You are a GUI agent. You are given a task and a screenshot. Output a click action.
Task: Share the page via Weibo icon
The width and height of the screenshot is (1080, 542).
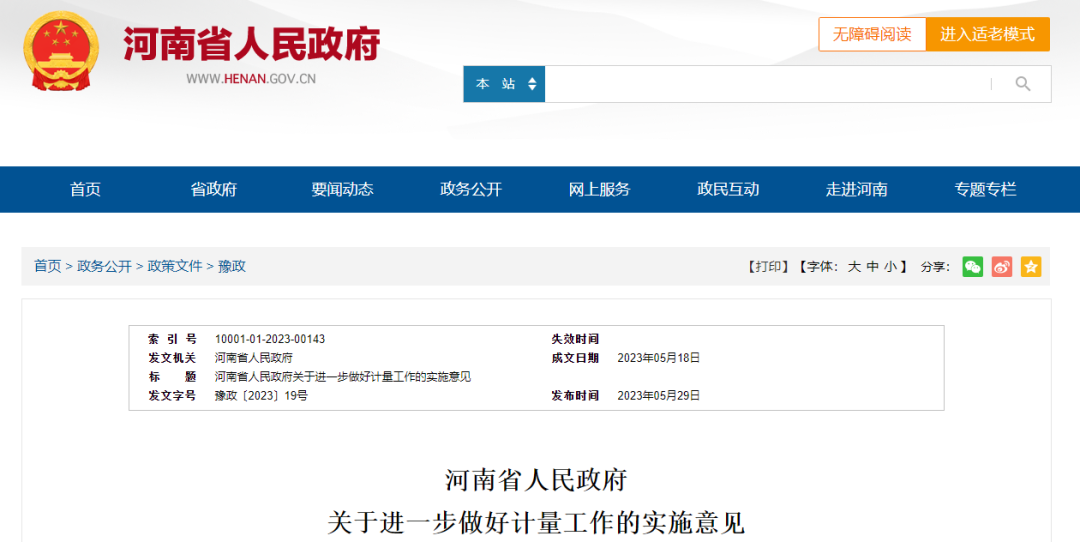coord(1001,267)
